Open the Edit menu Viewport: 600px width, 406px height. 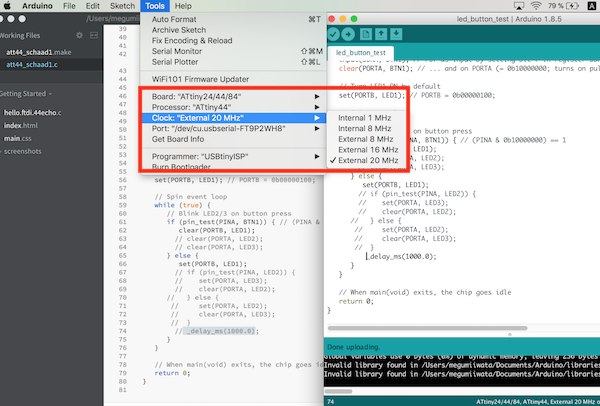(x=93, y=6)
